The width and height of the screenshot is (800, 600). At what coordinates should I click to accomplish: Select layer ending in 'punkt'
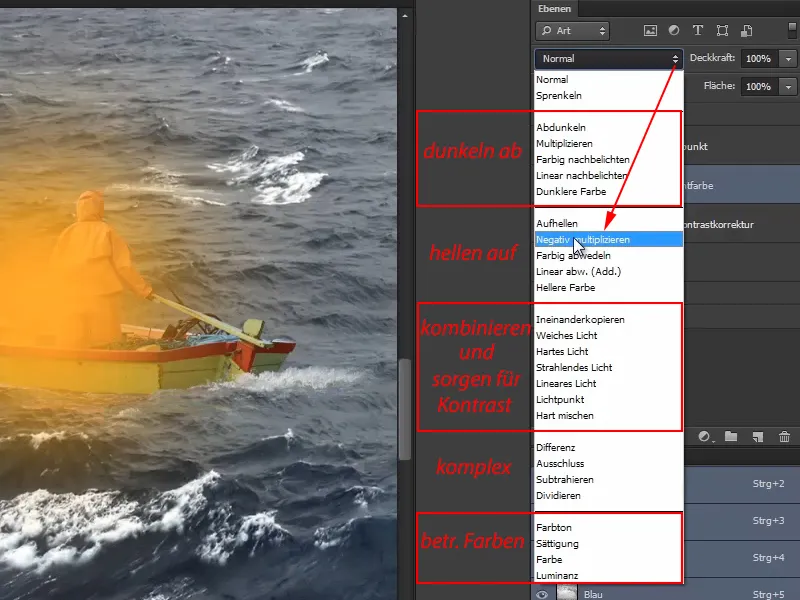[741, 146]
